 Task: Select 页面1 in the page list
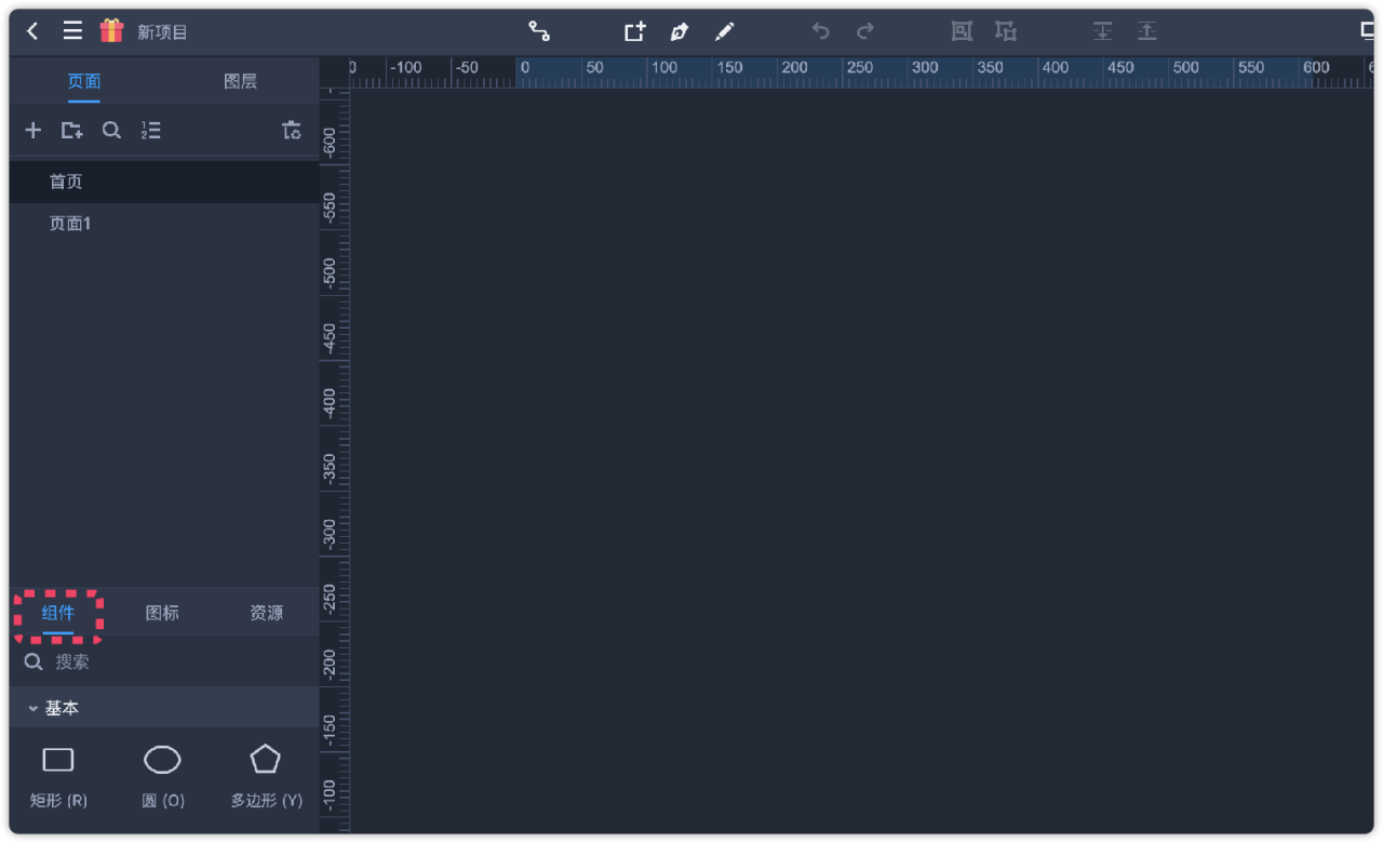point(70,223)
